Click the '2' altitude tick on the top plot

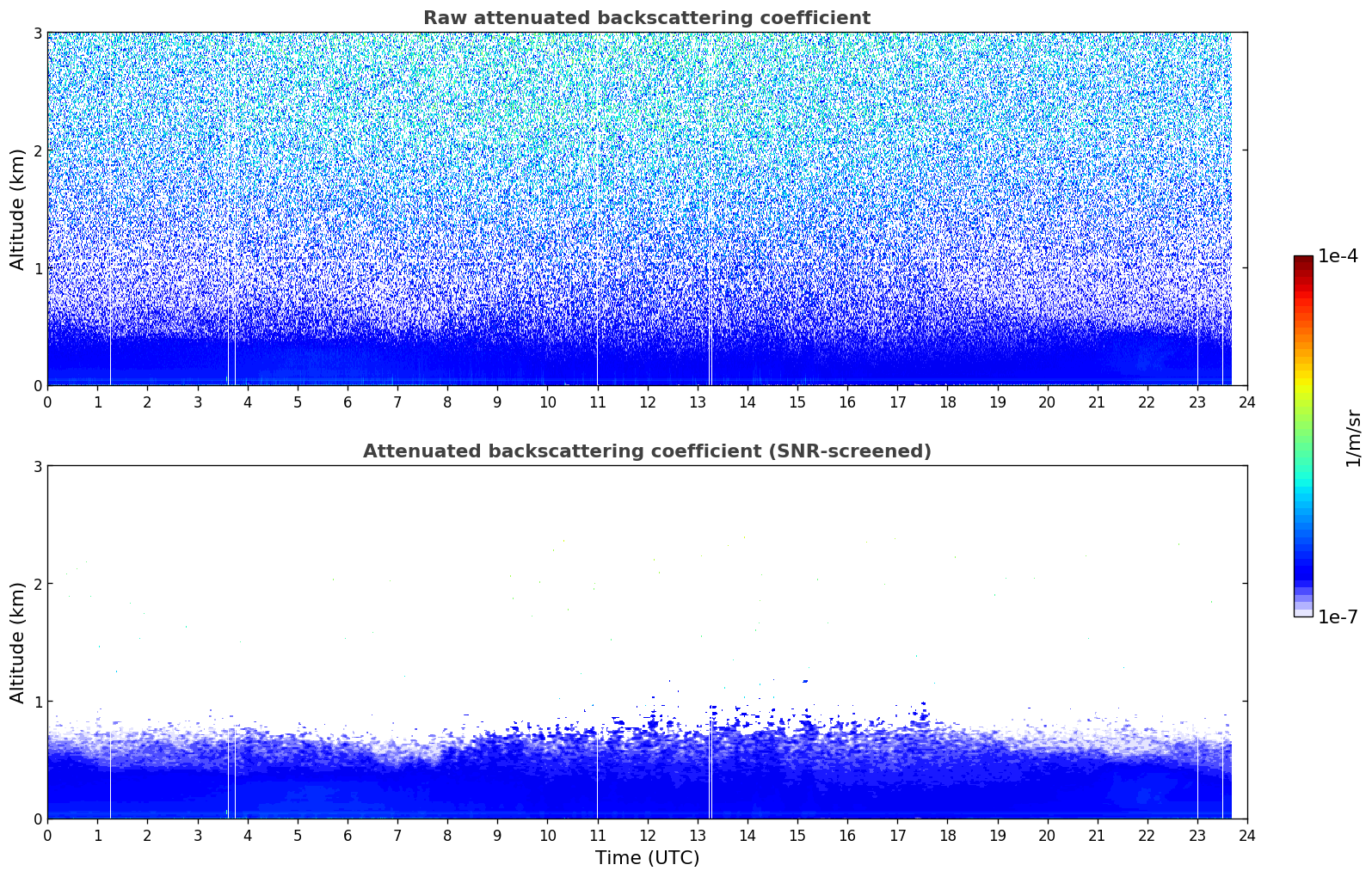[38, 150]
